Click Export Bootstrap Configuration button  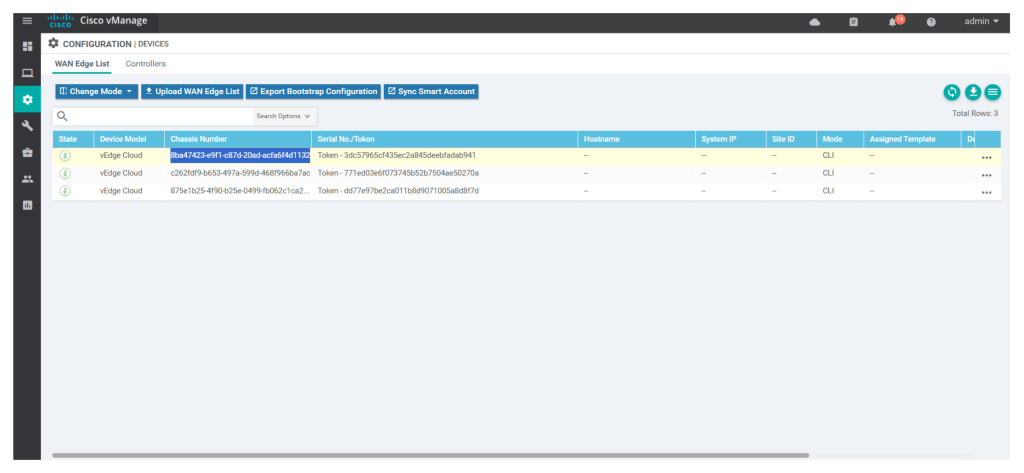pos(313,91)
